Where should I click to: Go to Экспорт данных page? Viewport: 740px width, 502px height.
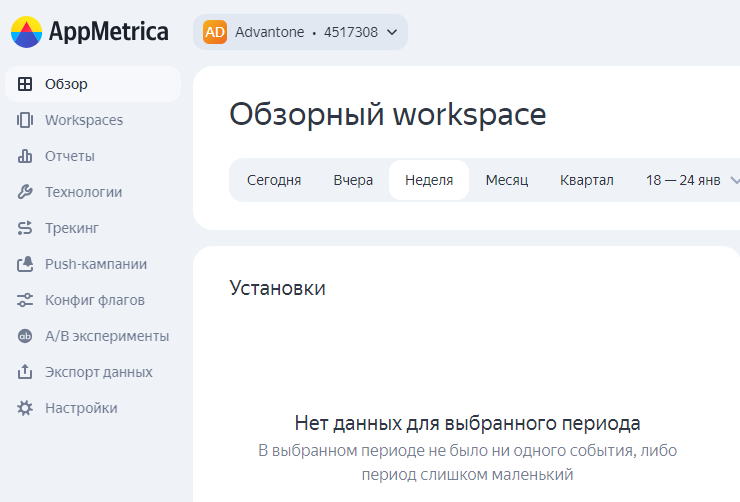98,372
